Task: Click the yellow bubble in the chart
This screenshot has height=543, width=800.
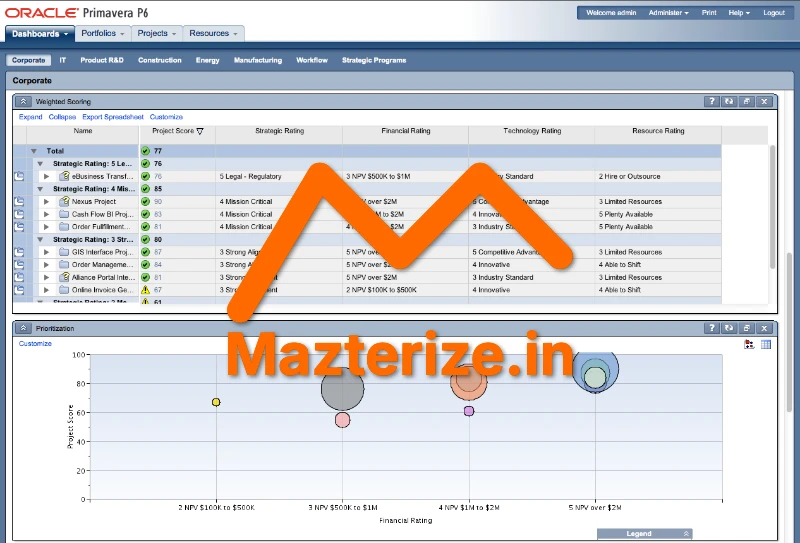Action: tap(216, 402)
